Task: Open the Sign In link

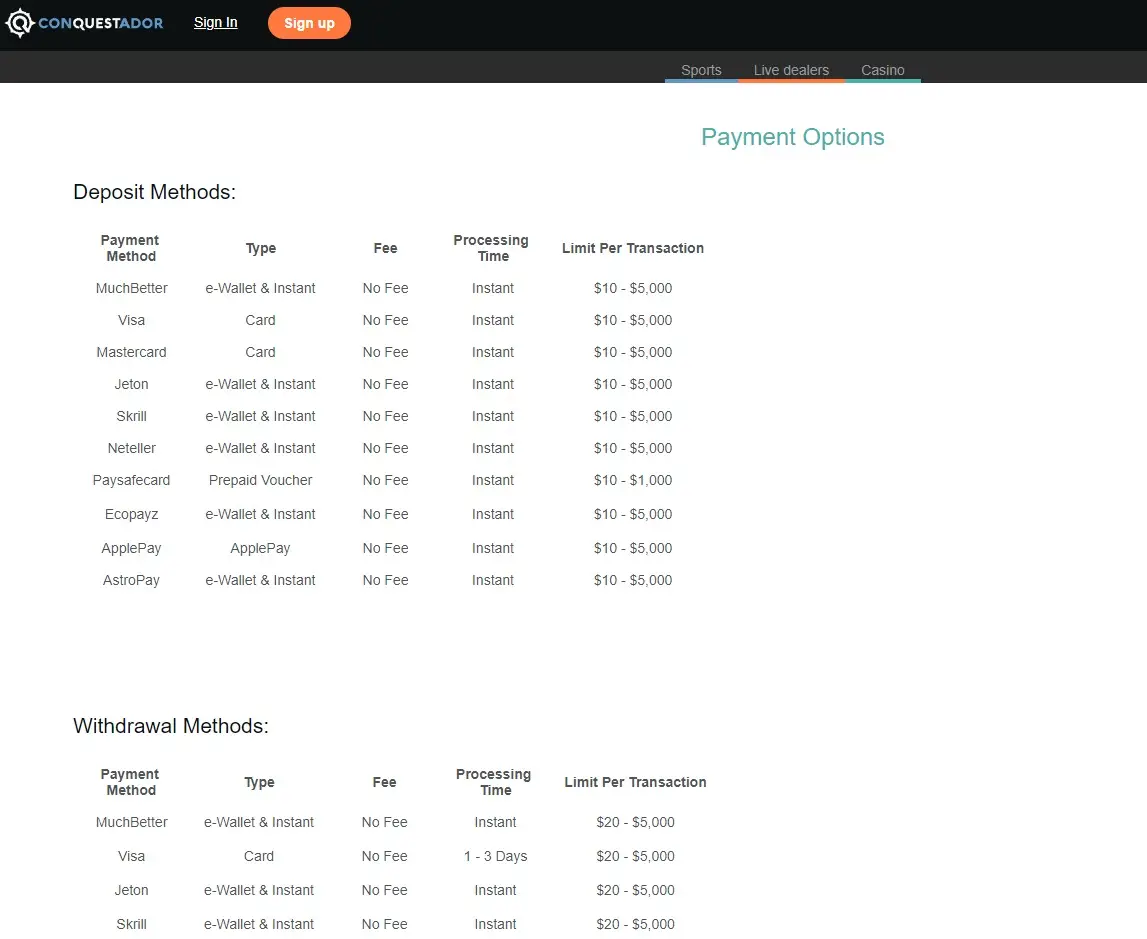Action: pyautogui.click(x=215, y=23)
